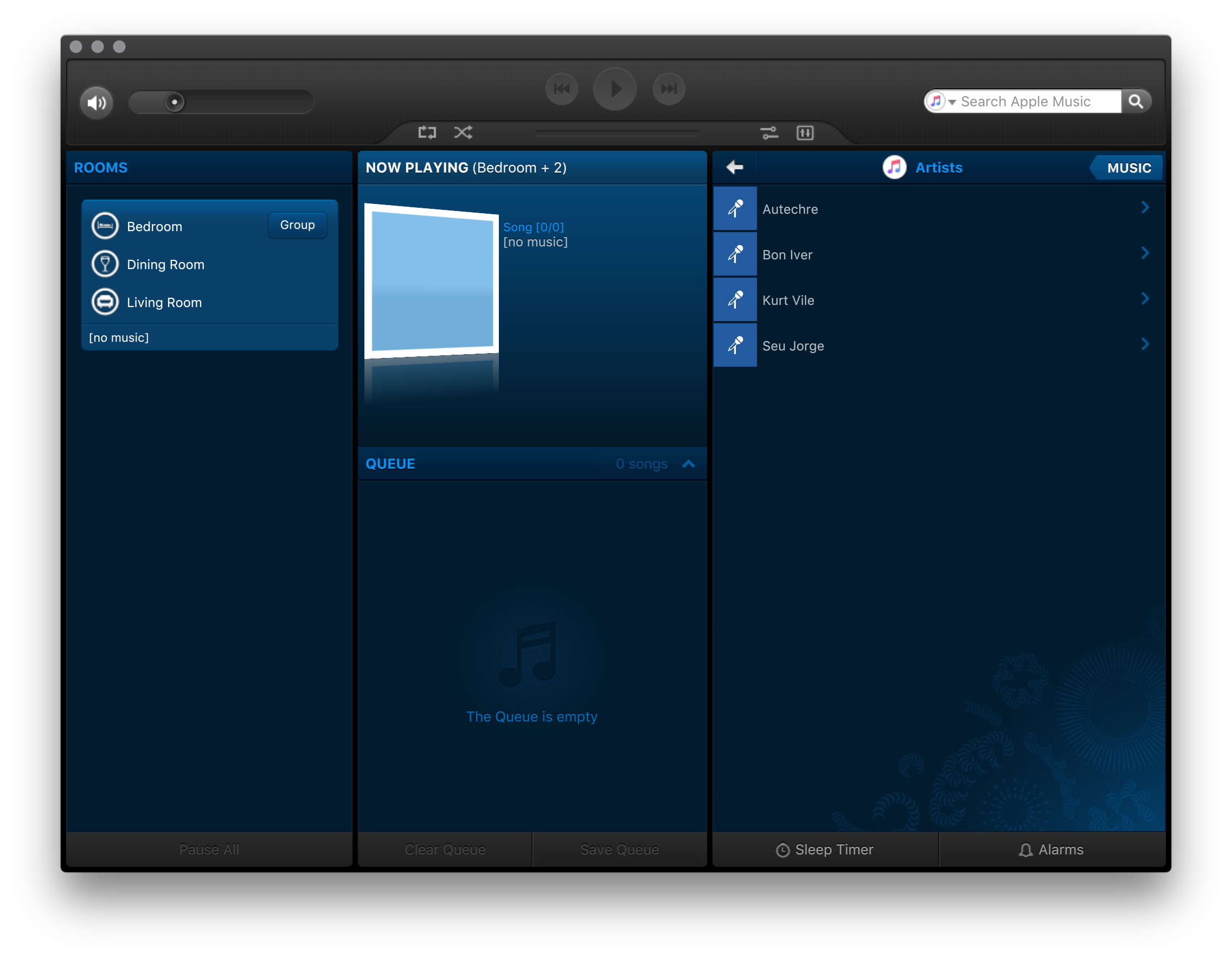Enable the crossfade icon
Image resolution: width=1232 pixels, height=959 pixels.
coord(769,133)
